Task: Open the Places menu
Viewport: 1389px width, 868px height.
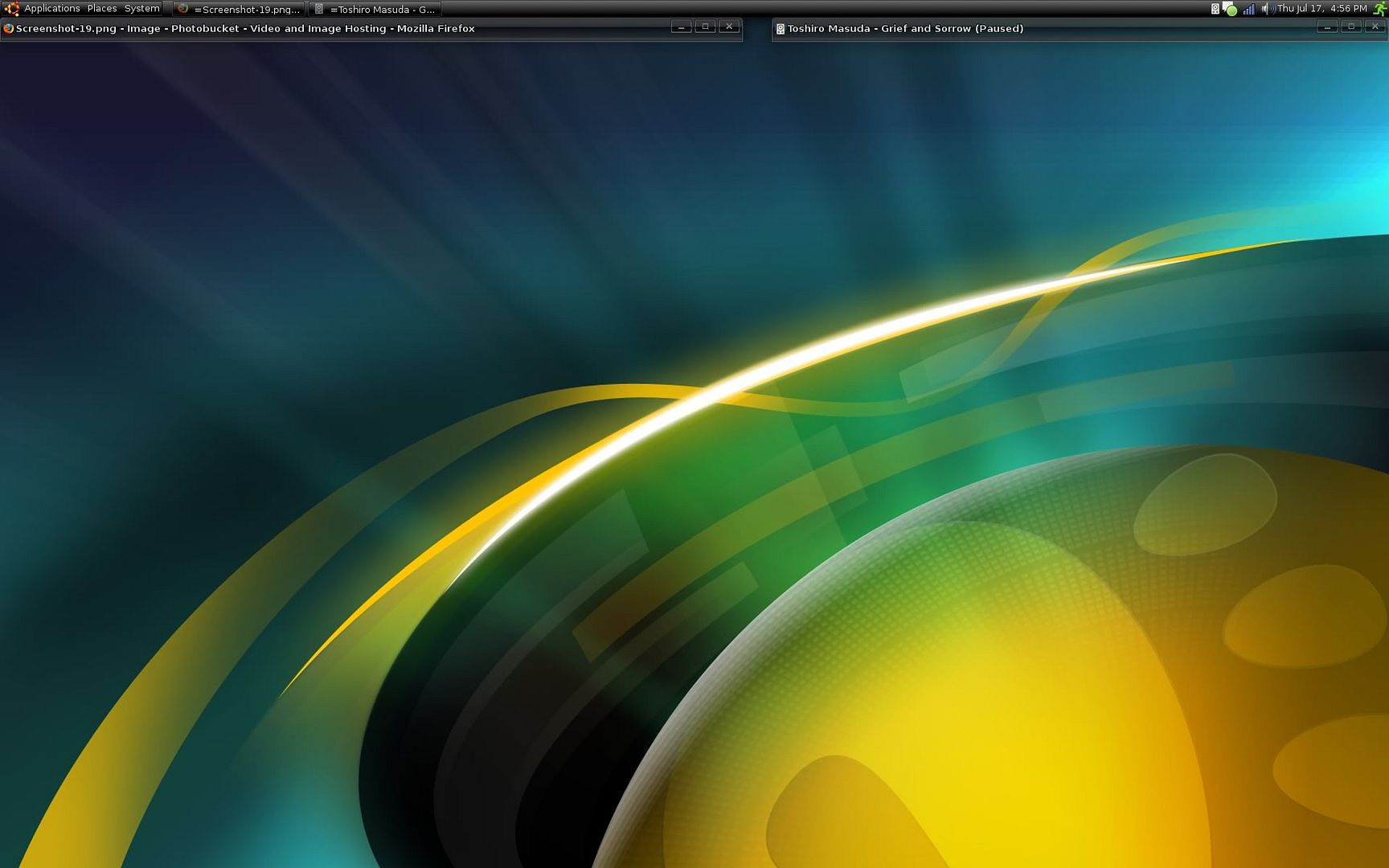Action: 102,9
